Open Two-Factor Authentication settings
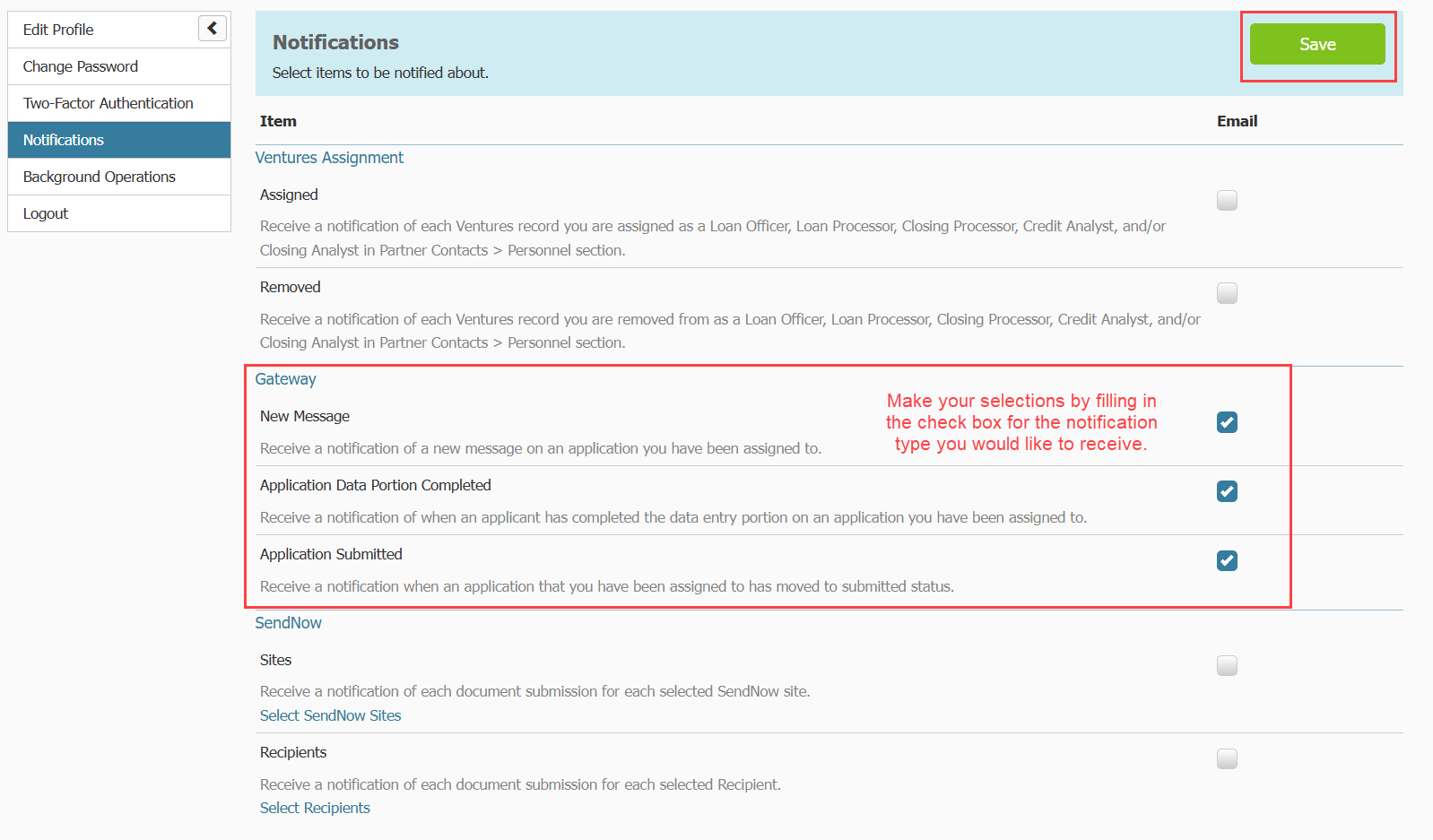 [119, 103]
